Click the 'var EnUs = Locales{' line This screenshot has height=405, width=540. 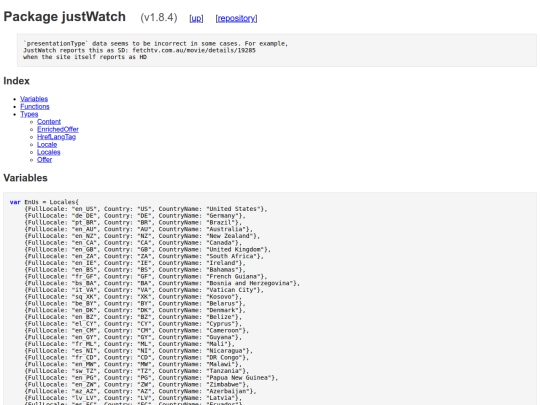click(x=44, y=202)
